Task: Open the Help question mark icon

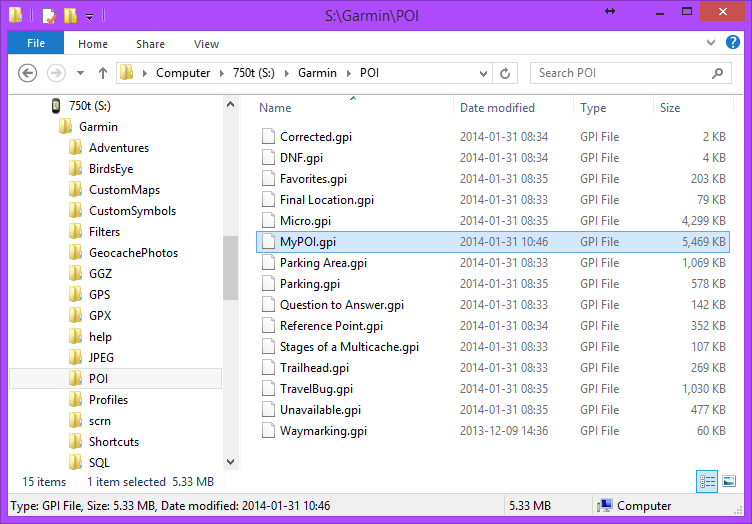Action: click(x=735, y=43)
